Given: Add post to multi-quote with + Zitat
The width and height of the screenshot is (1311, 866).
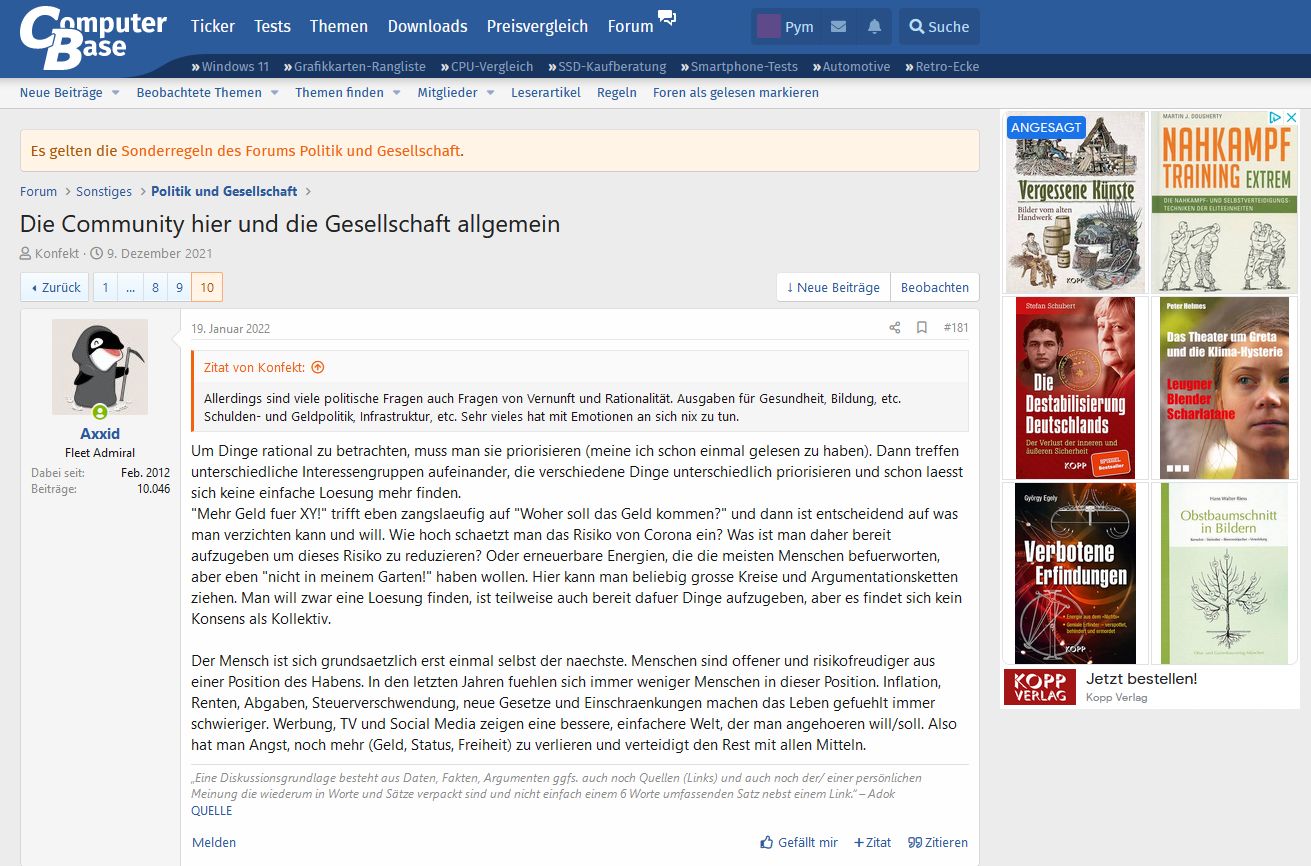Looking at the screenshot, I should (x=873, y=842).
